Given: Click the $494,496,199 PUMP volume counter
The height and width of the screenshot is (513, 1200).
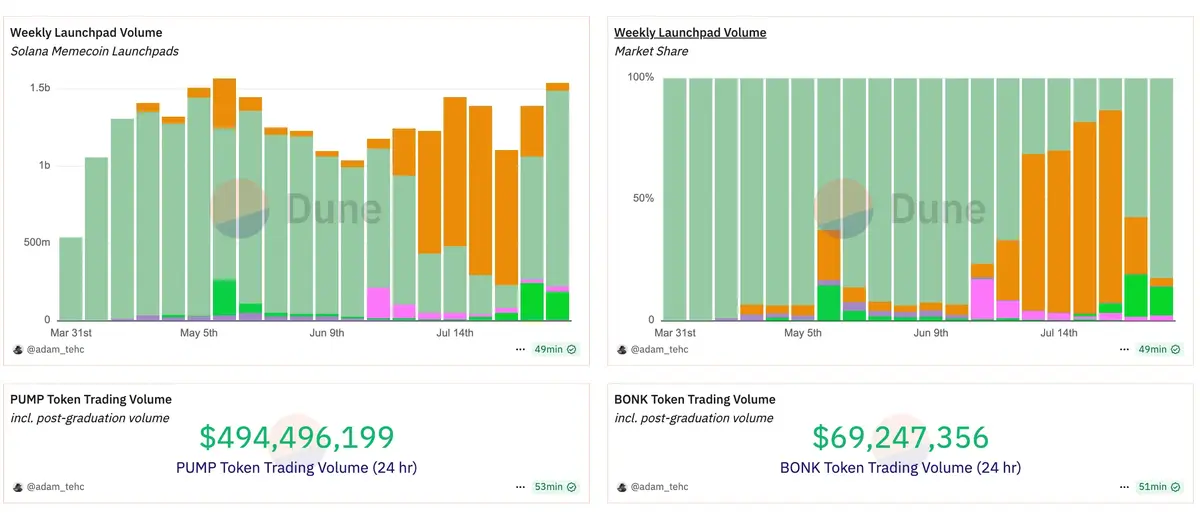Looking at the screenshot, I should click(297, 437).
